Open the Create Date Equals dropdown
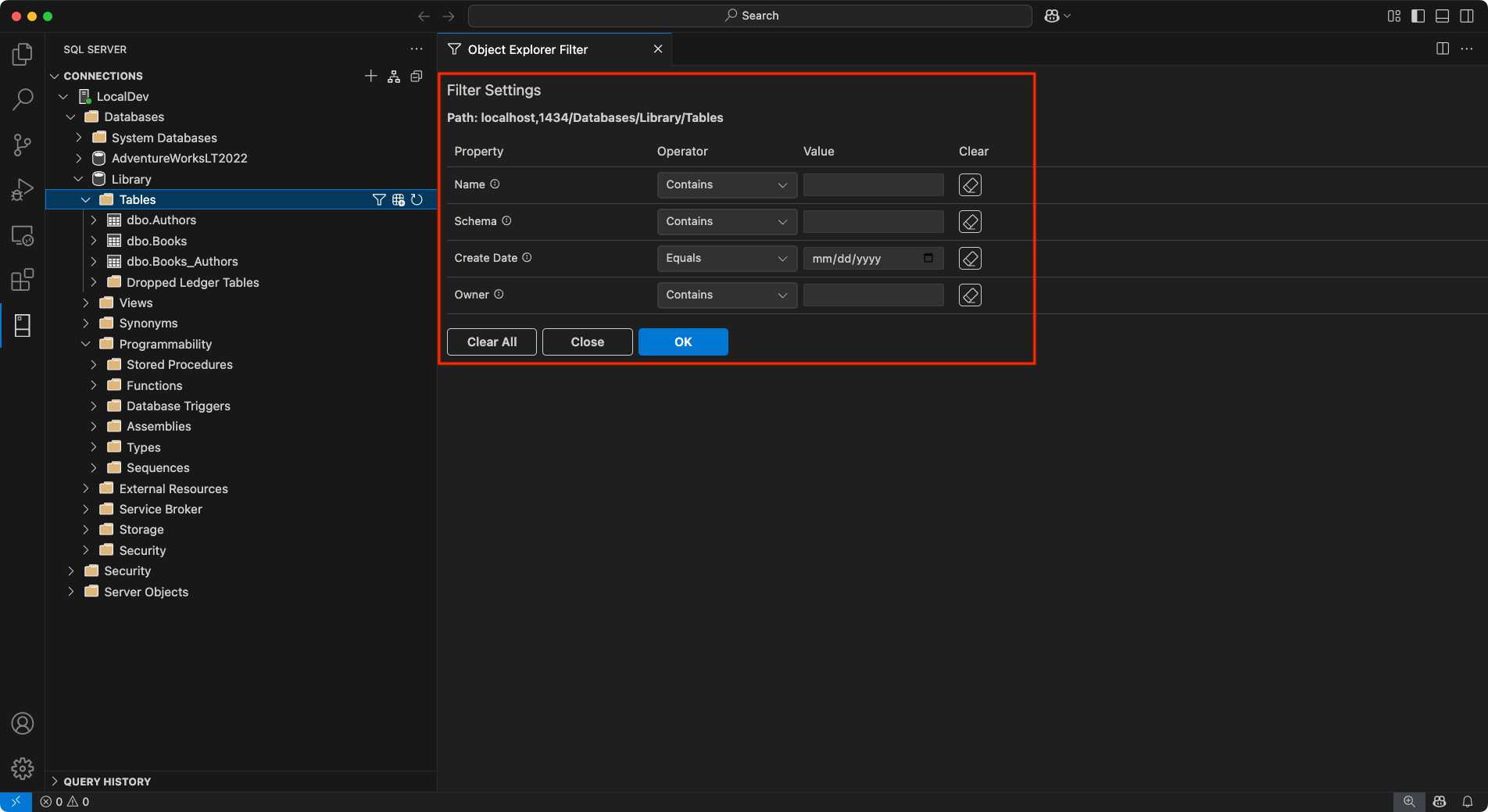Viewport: 1488px width, 812px height. tap(726, 258)
